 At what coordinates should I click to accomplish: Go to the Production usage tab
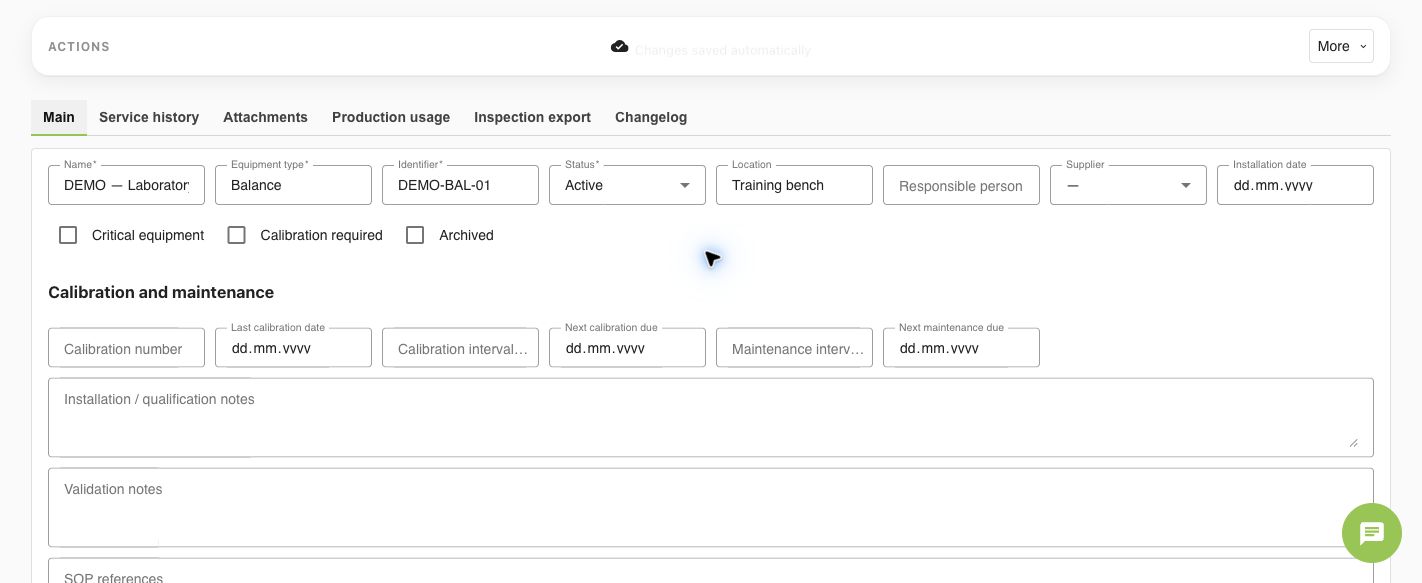(391, 117)
